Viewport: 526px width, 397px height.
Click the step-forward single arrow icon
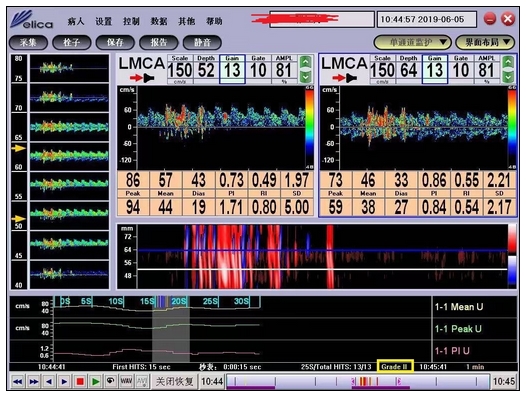(x=64, y=381)
